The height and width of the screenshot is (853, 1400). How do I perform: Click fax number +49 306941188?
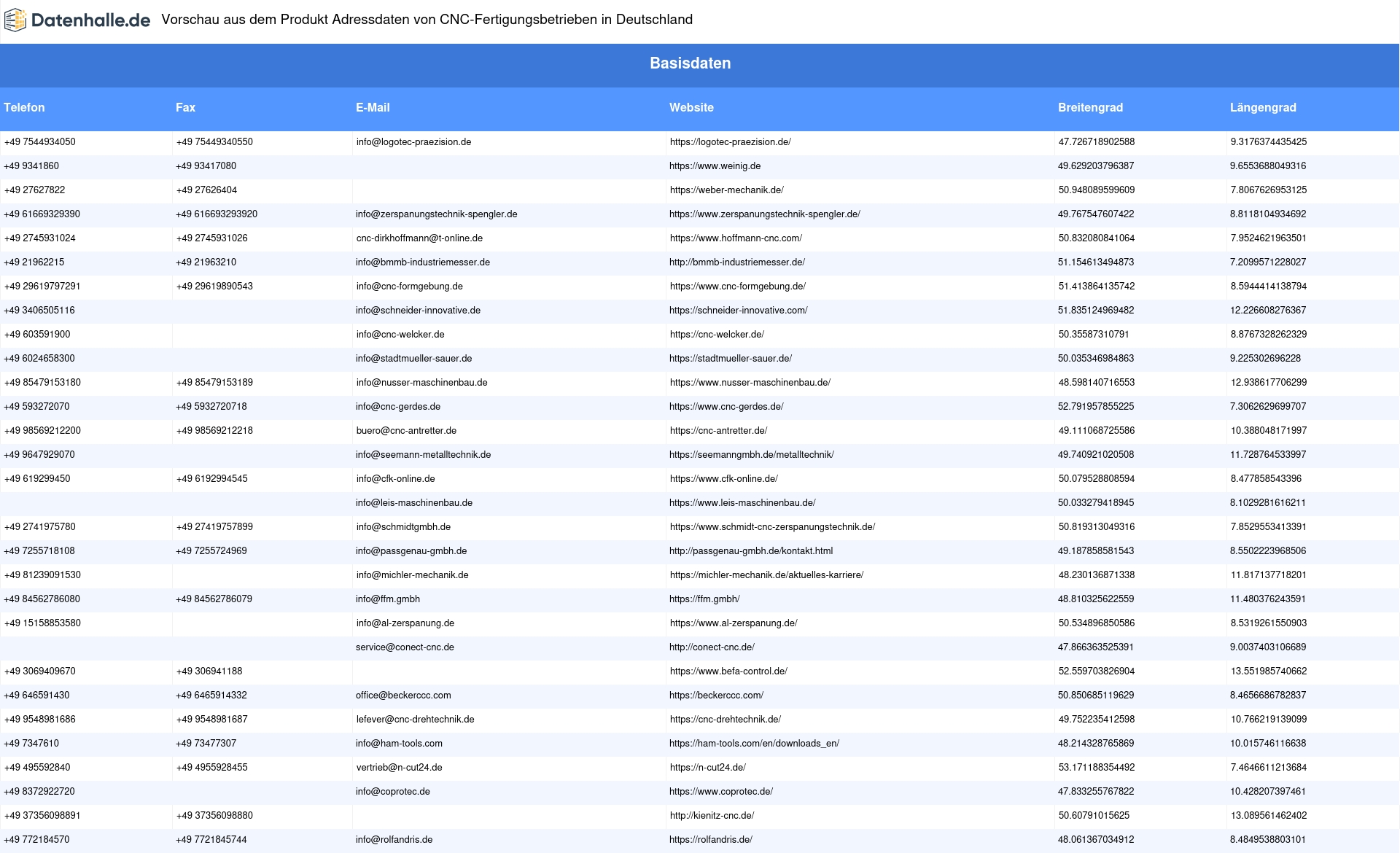[x=209, y=671]
